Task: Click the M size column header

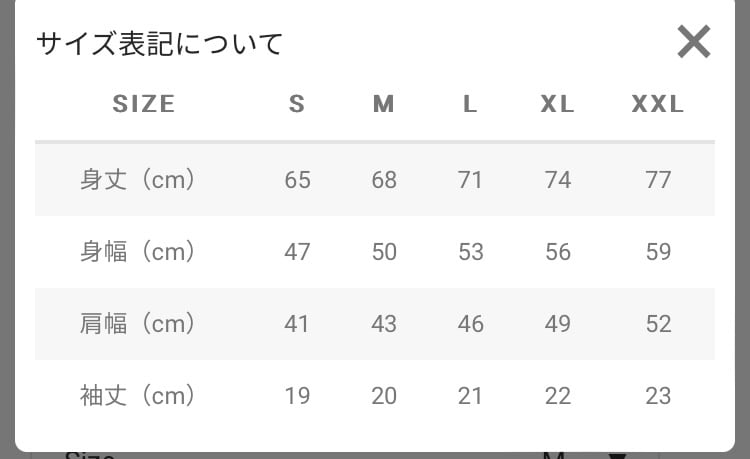Action: point(384,104)
